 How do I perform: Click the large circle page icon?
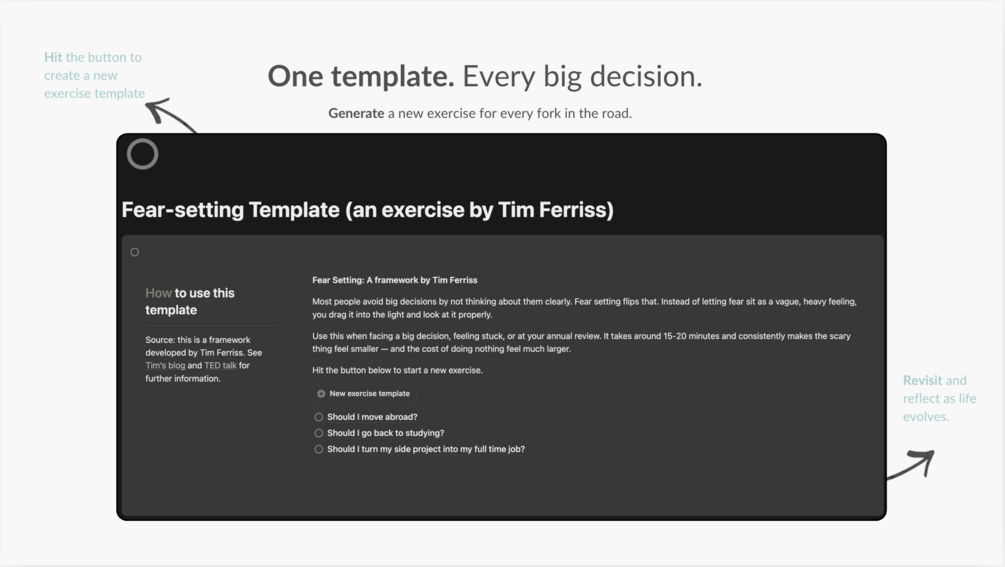(x=142, y=154)
